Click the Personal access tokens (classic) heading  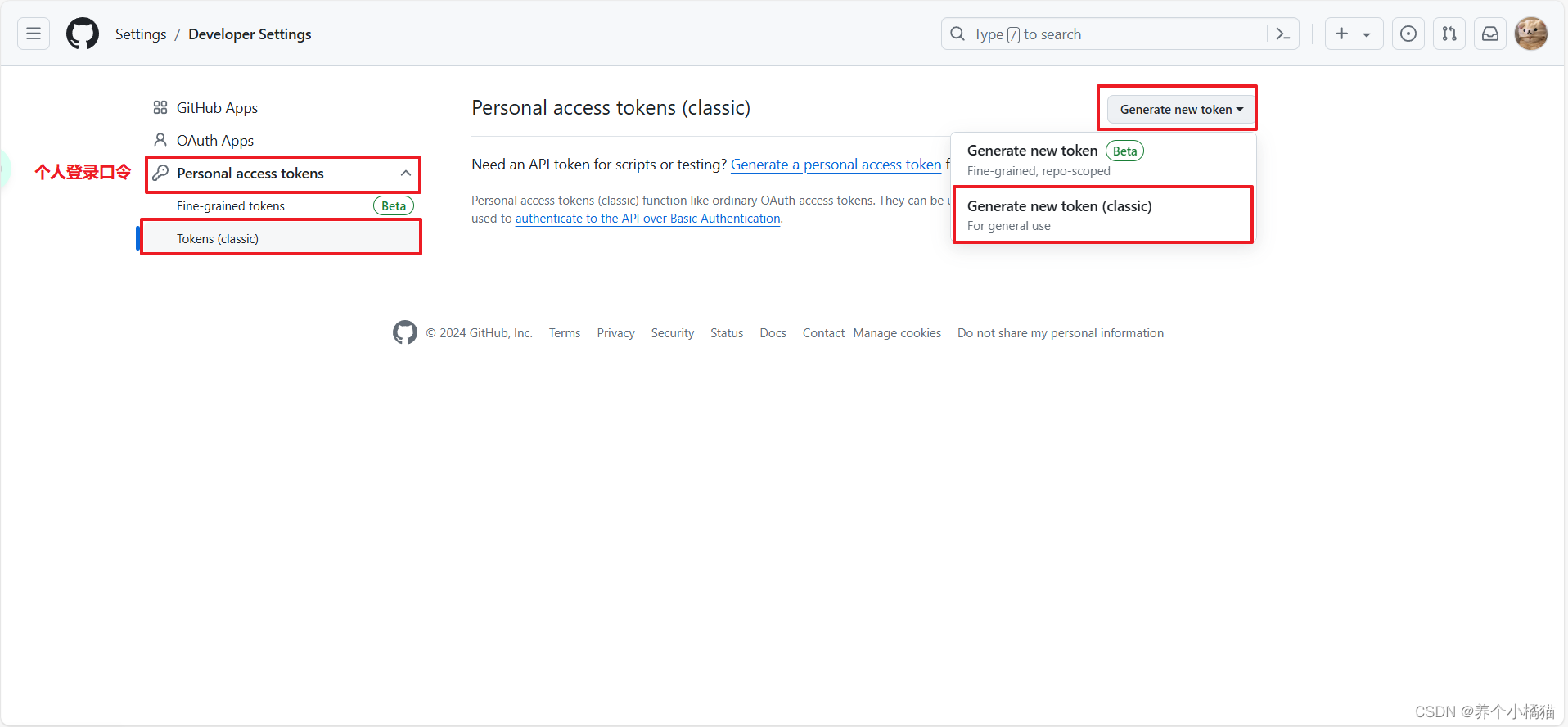click(611, 107)
